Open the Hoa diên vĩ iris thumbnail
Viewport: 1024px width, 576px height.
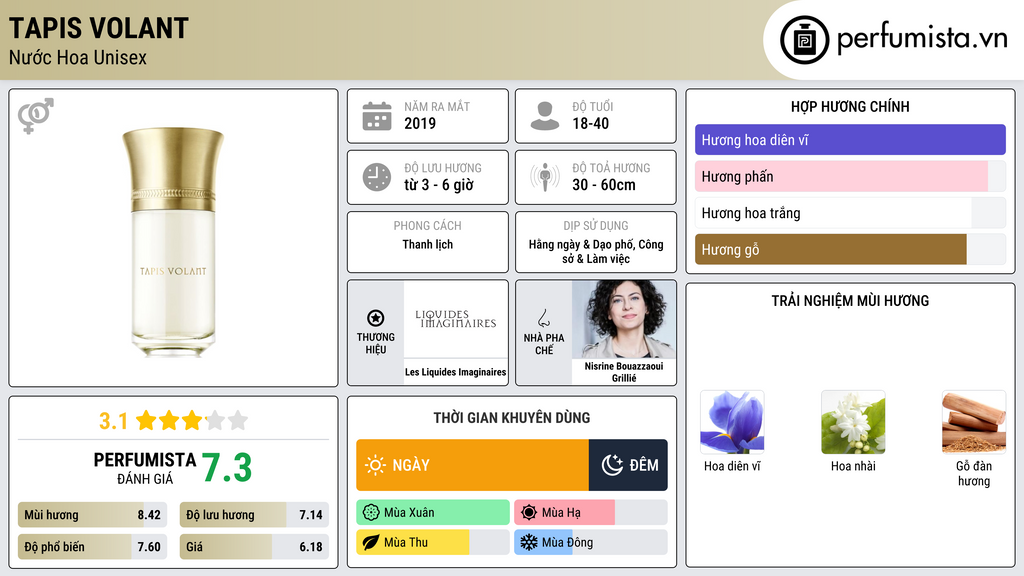click(x=732, y=422)
